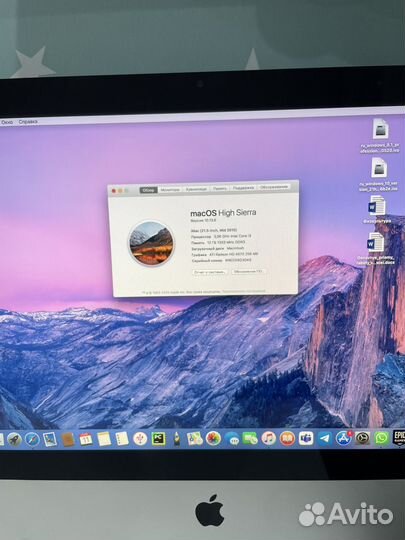This screenshot has width=405, height=540.
Task: Click the license agreement link at window bottom
Action: [244, 291]
